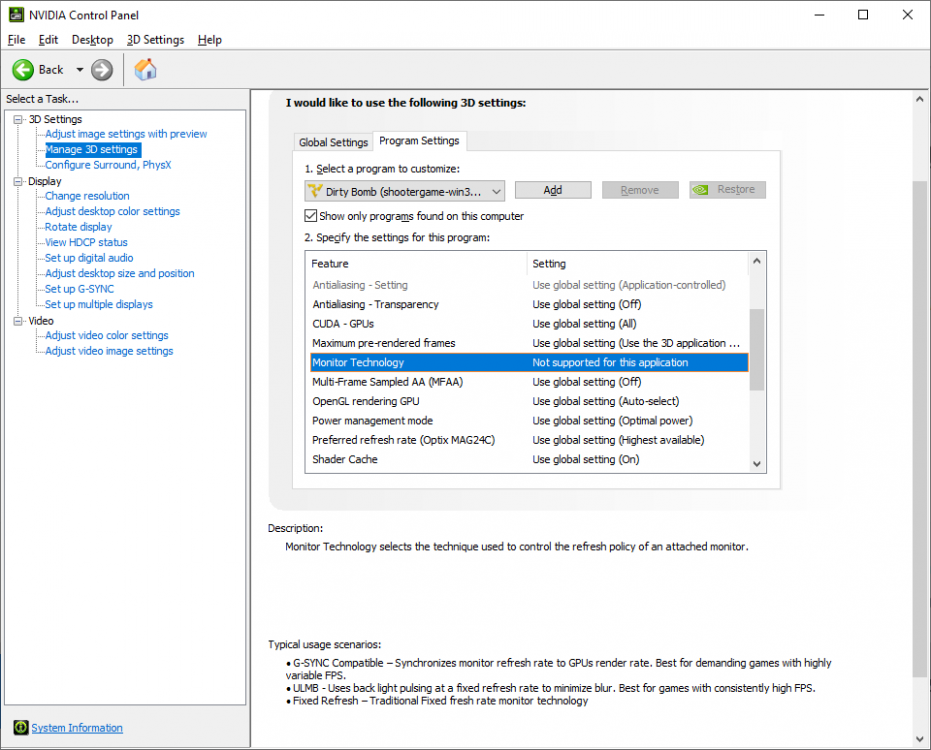Image resolution: width=931 pixels, height=750 pixels.
Task: Click the Remove button
Action: (x=639, y=190)
